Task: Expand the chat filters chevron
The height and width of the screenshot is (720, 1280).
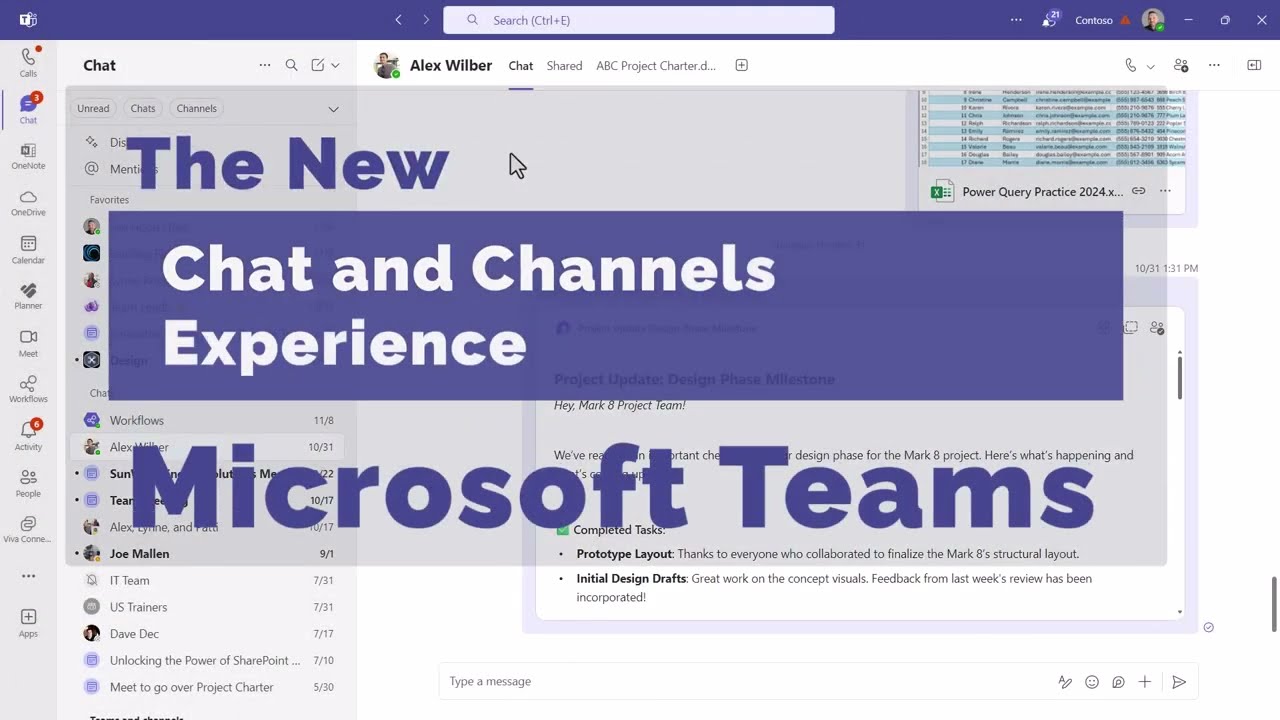Action: coord(333,109)
